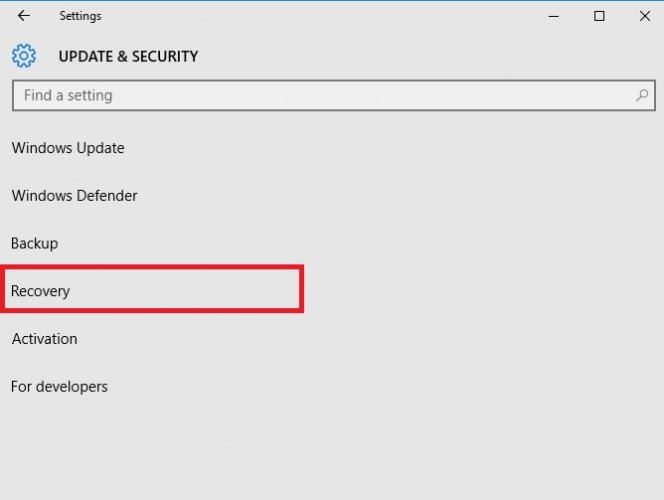Maximize the Settings window
This screenshot has height=500, width=664.
pos(599,16)
